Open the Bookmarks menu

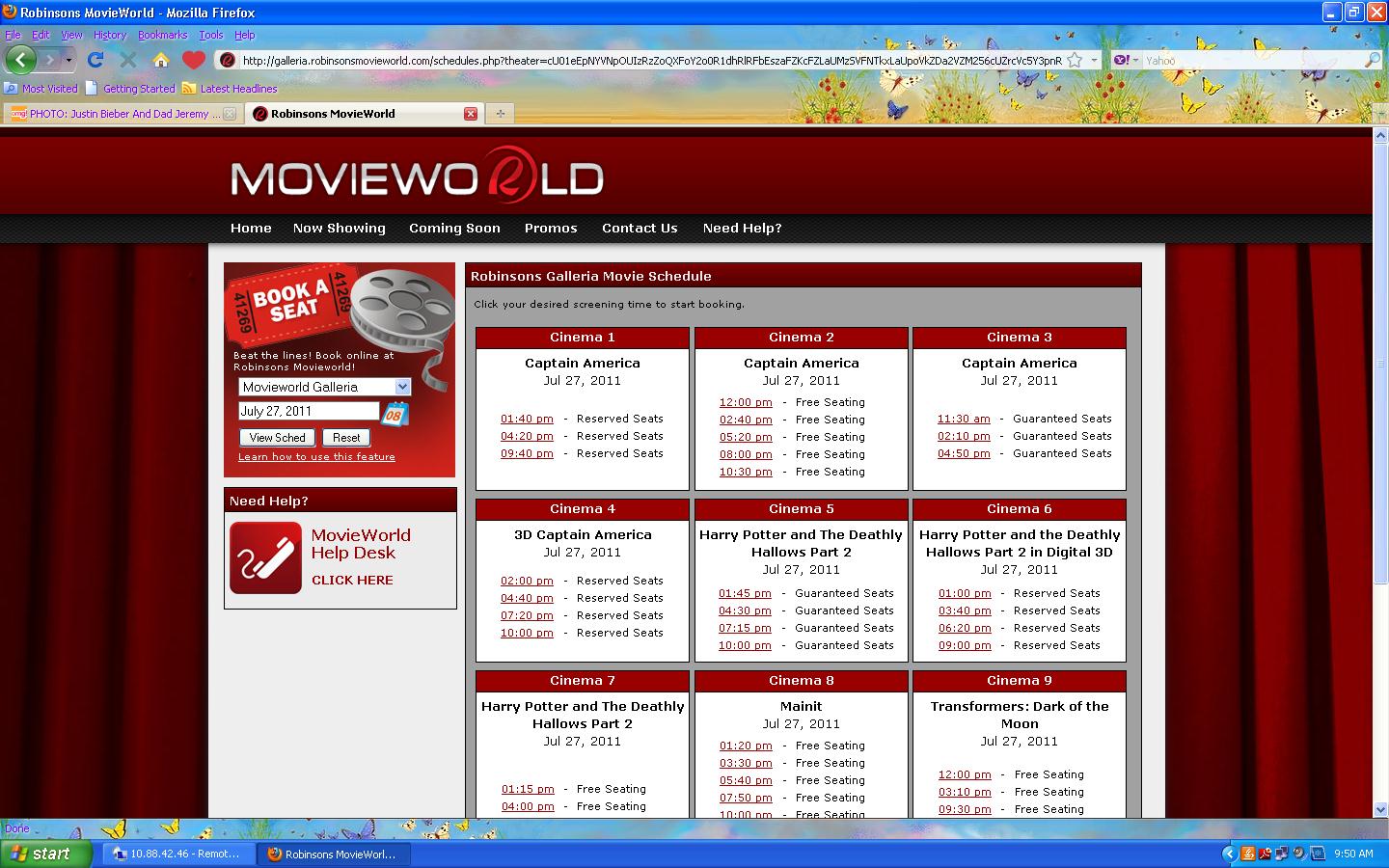pyautogui.click(x=162, y=35)
